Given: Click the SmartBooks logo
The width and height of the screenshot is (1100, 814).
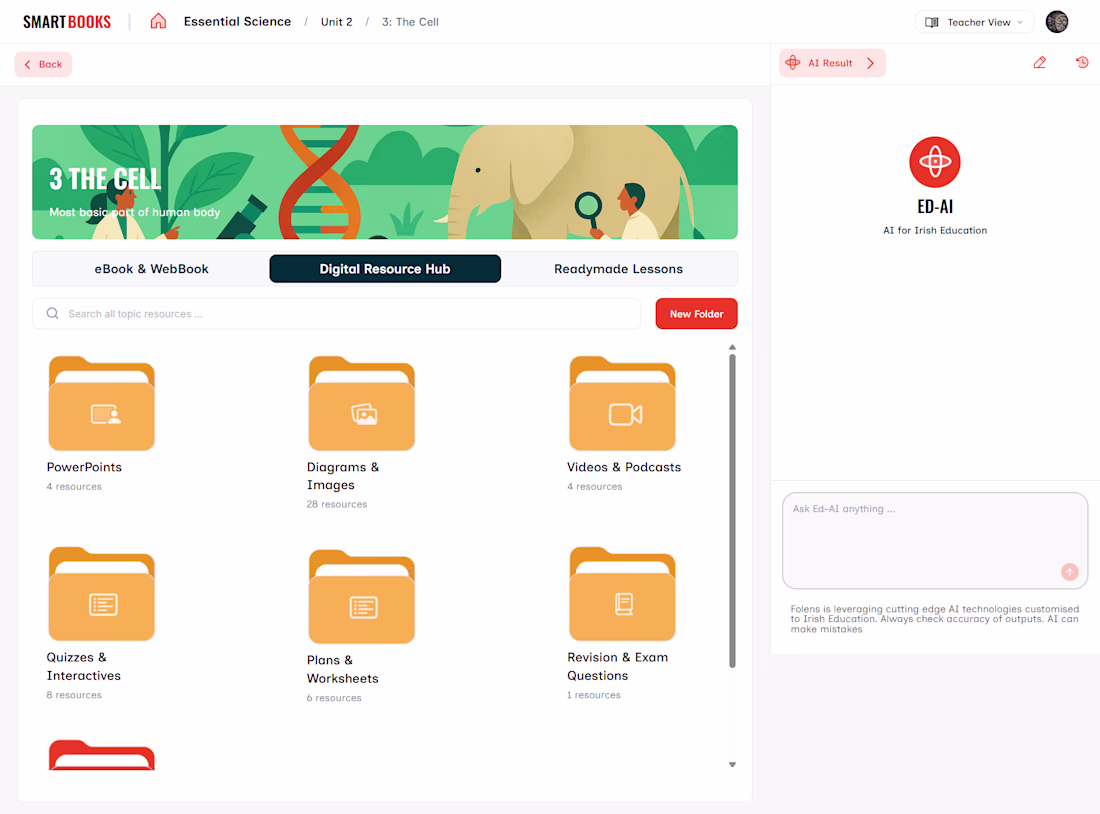Looking at the screenshot, I should (x=67, y=22).
